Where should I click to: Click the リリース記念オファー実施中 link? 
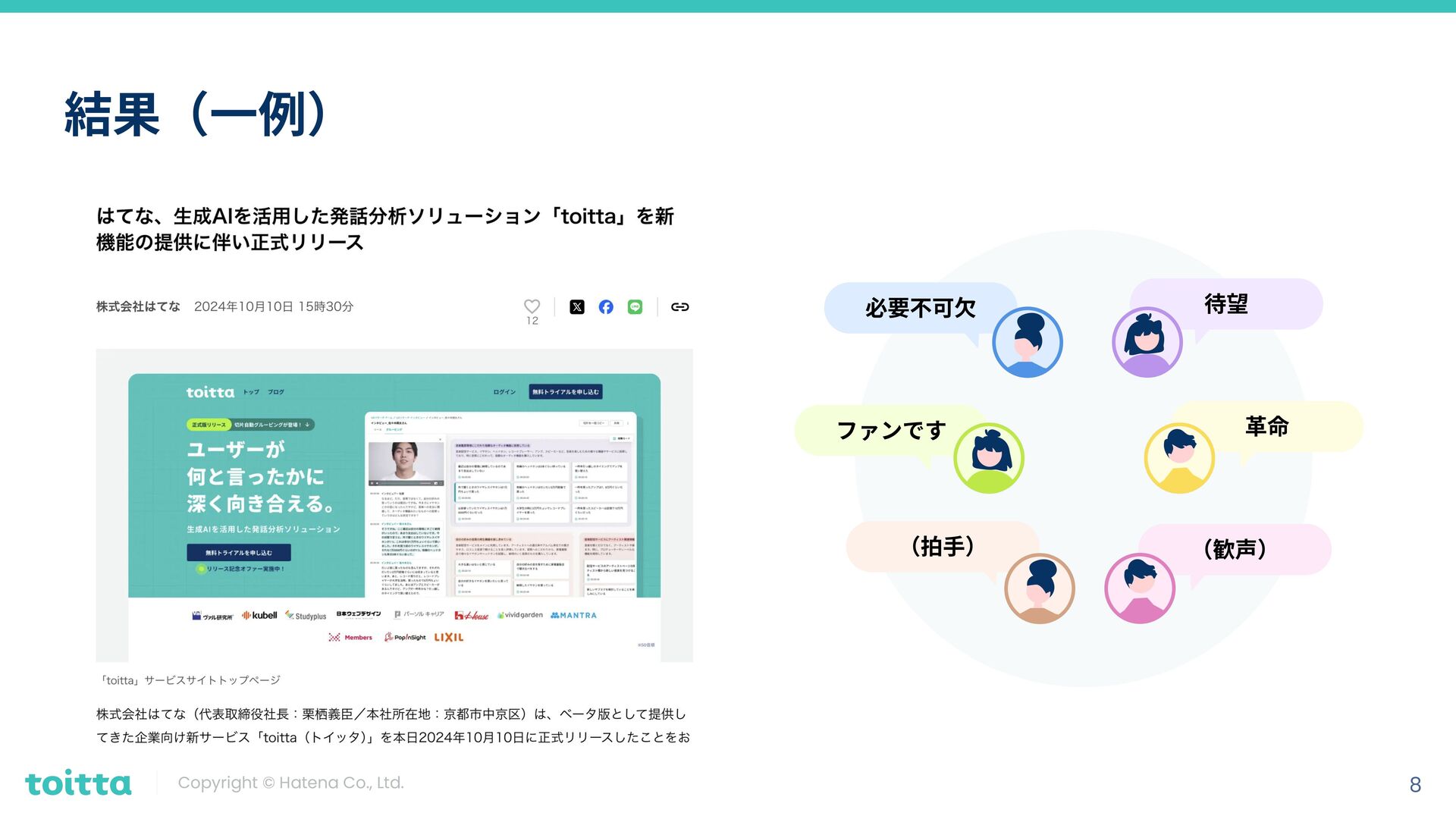[x=240, y=568]
